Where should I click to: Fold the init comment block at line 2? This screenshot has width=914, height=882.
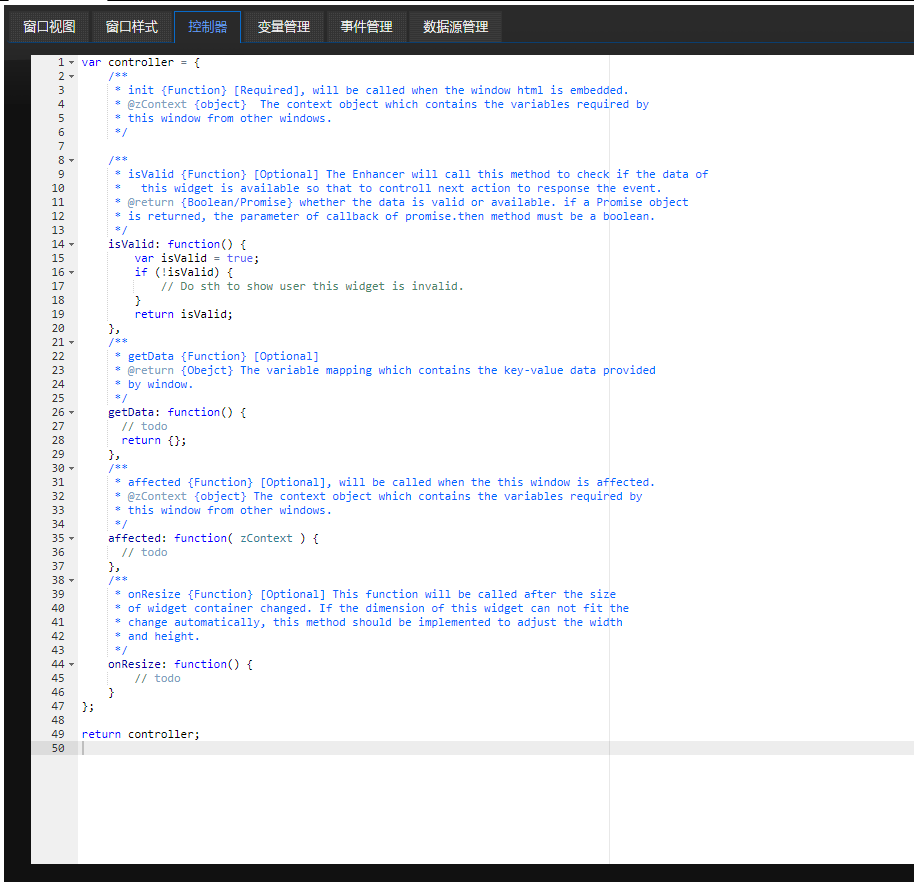click(x=72, y=76)
